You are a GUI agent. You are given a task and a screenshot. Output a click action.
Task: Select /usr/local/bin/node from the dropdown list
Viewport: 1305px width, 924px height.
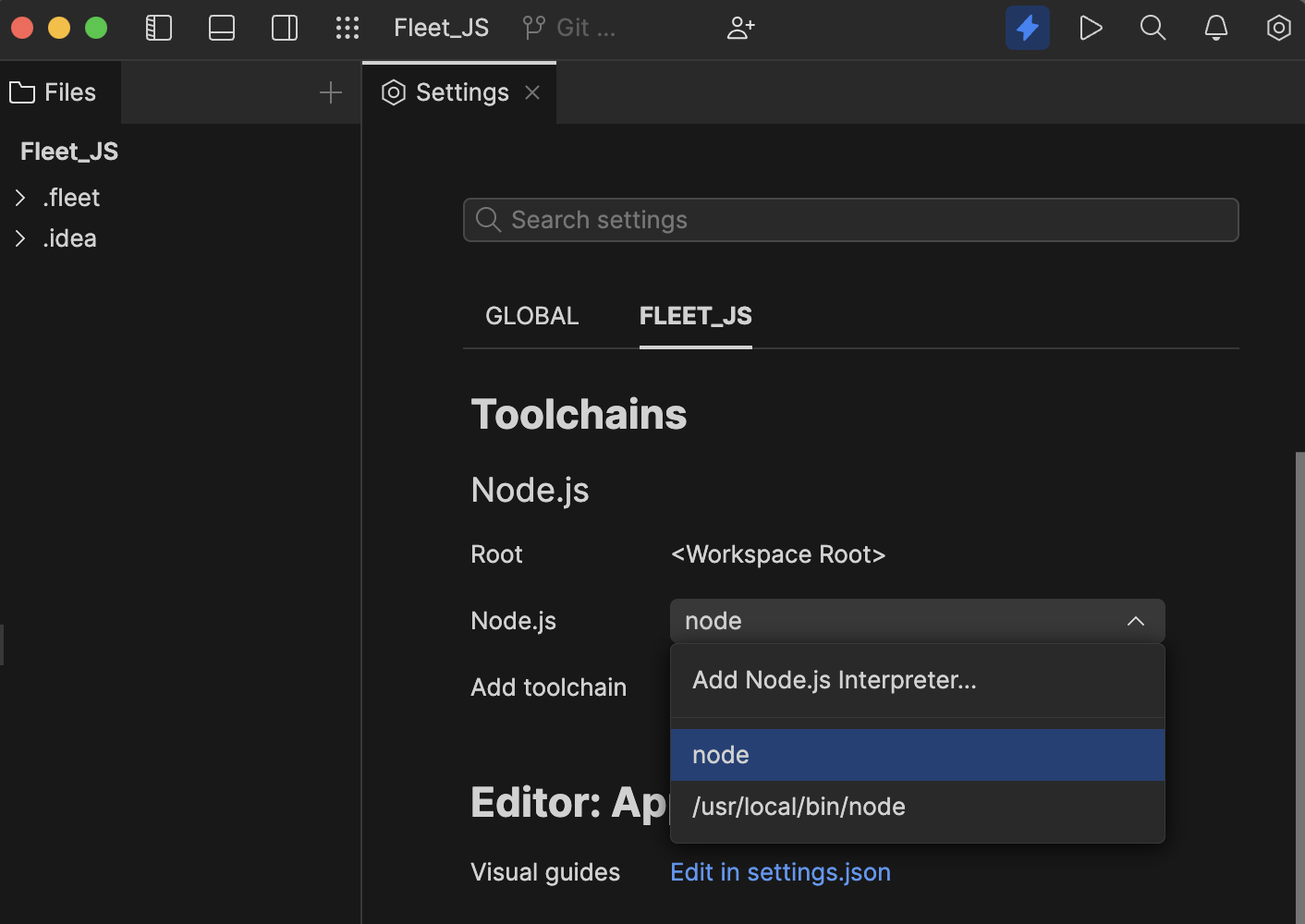pyautogui.click(x=799, y=807)
